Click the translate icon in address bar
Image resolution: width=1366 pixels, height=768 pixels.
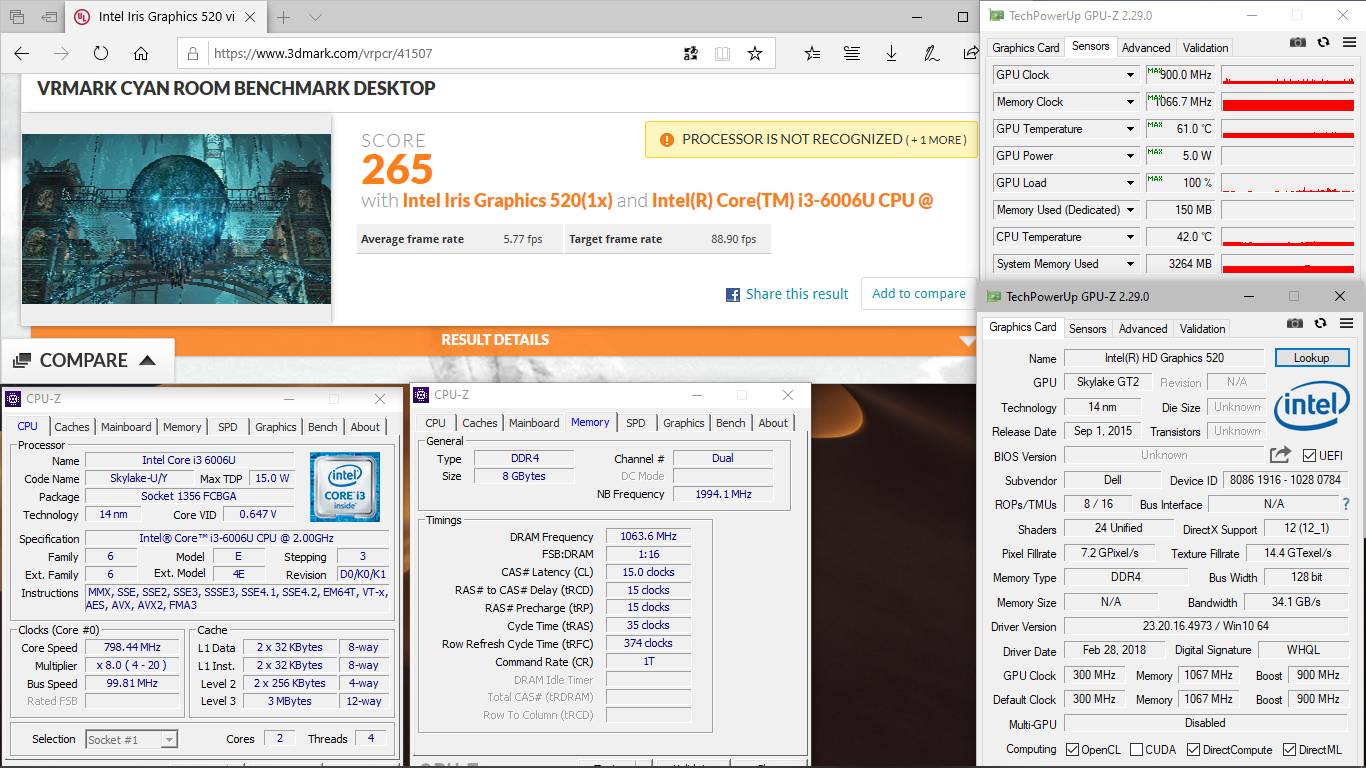(690, 53)
